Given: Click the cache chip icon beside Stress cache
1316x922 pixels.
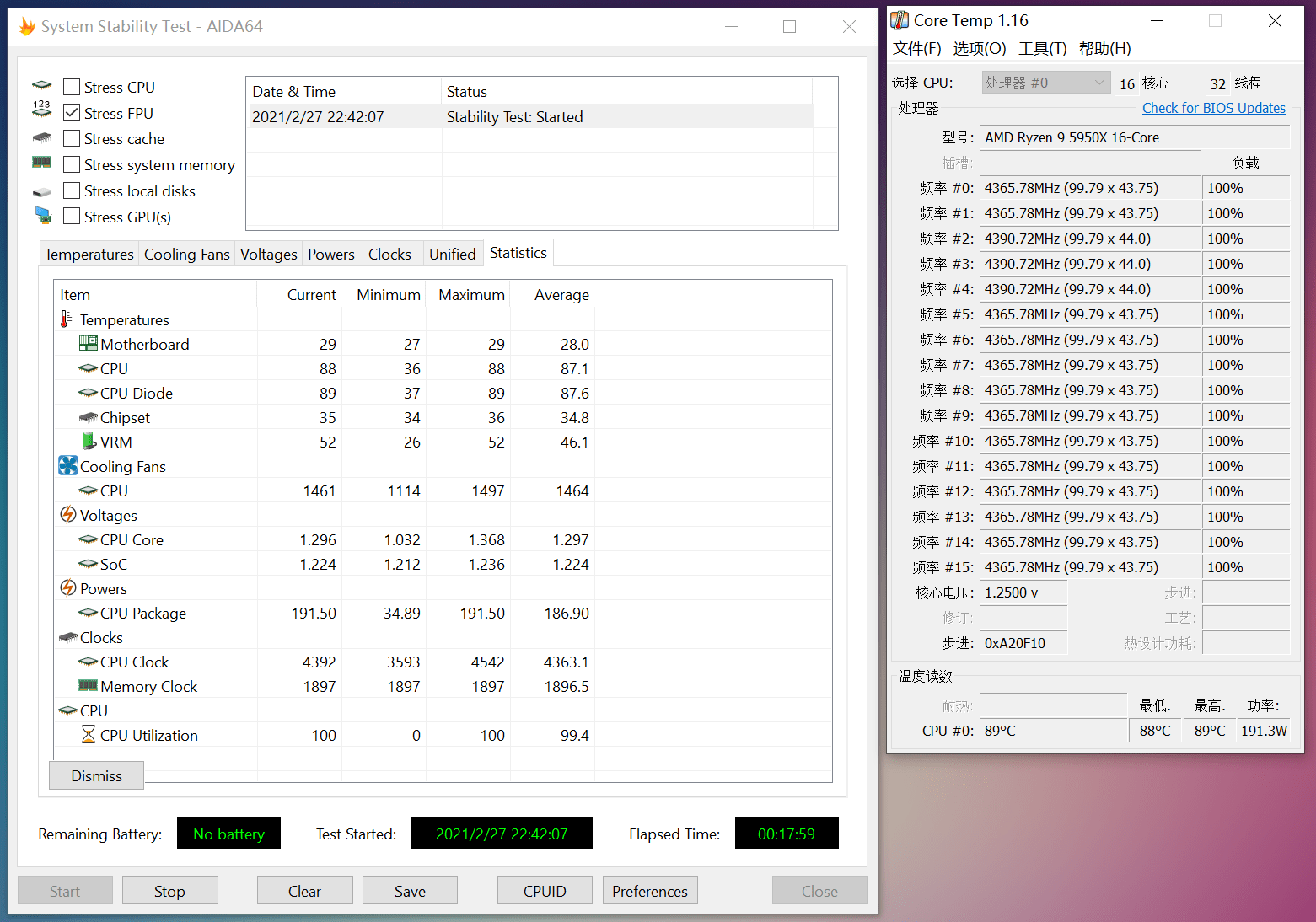Looking at the screenshot, I should 42,137.
